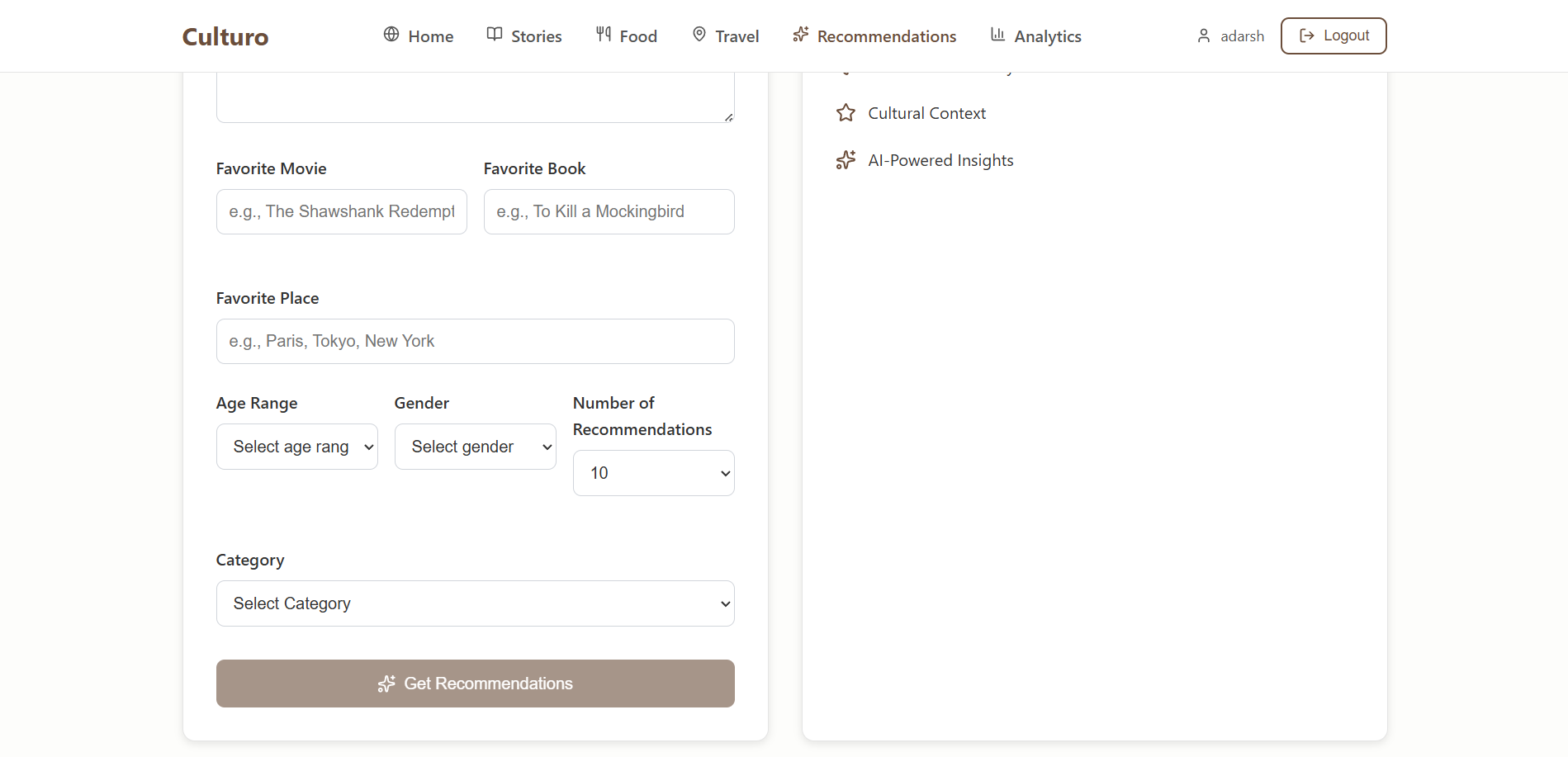Log out using the Logout button
1568x757 pixels.
point(1334,36)
